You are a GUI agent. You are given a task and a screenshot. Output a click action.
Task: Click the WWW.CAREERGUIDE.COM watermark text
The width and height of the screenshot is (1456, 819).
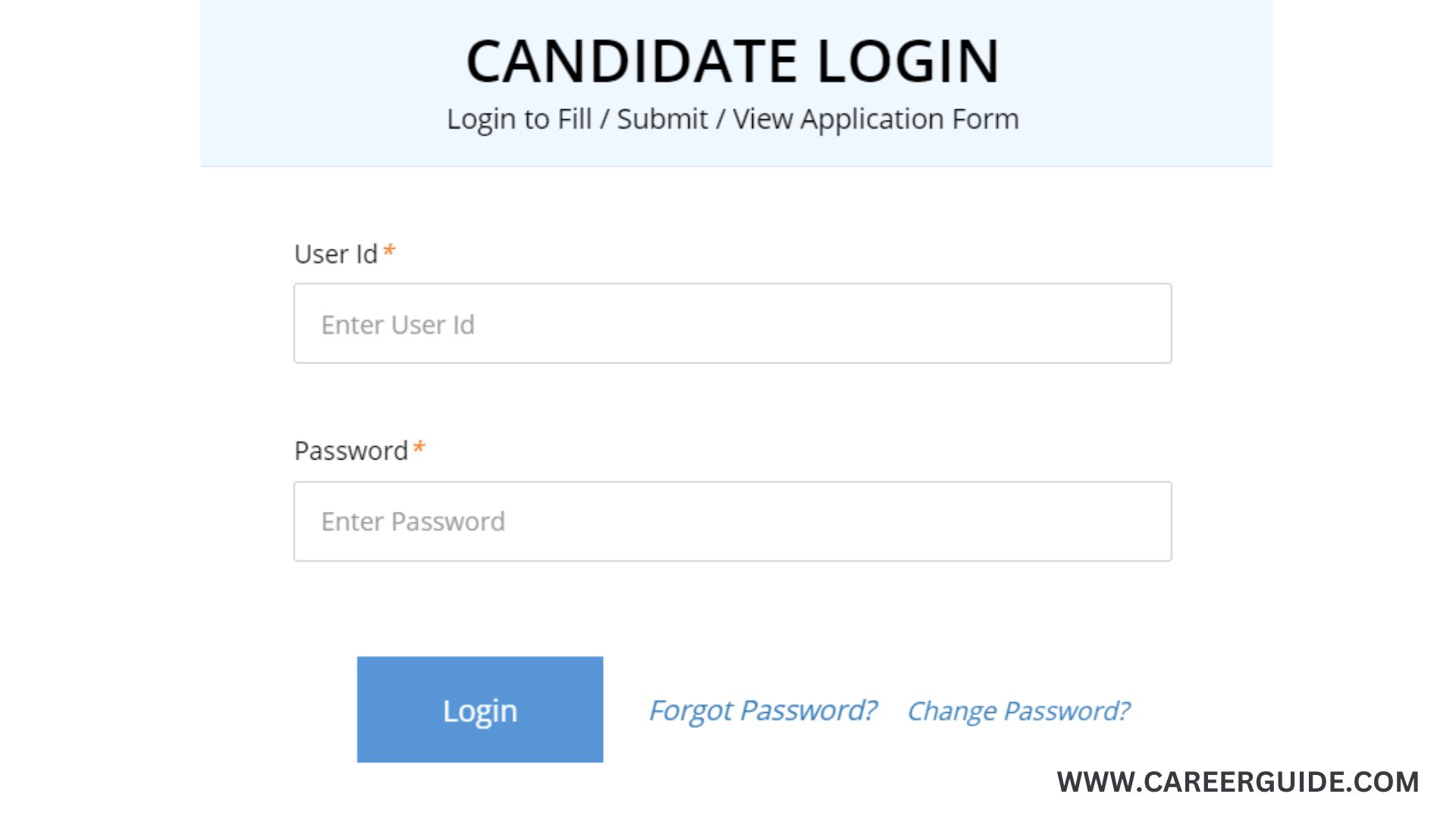coord(1238,782)
